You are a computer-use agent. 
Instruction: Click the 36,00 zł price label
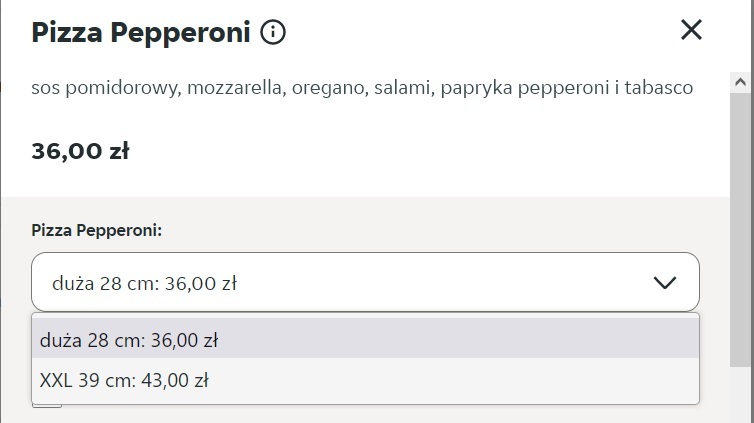coord(80,151)
